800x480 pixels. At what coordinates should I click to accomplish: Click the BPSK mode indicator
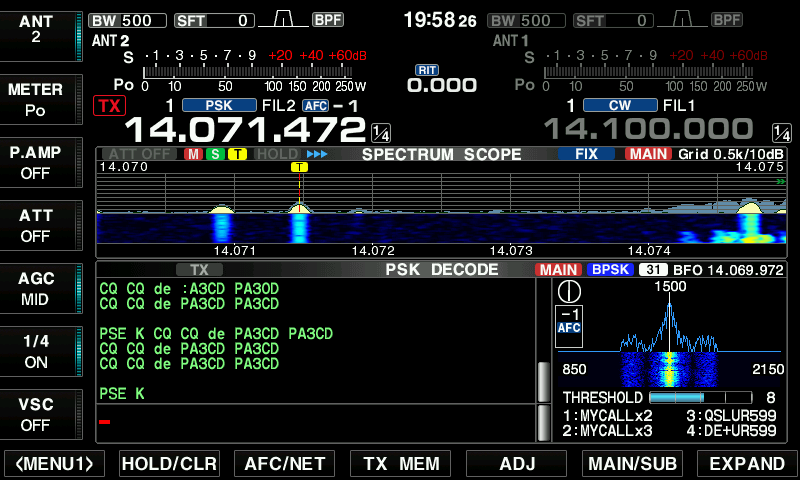coord(611,270)
